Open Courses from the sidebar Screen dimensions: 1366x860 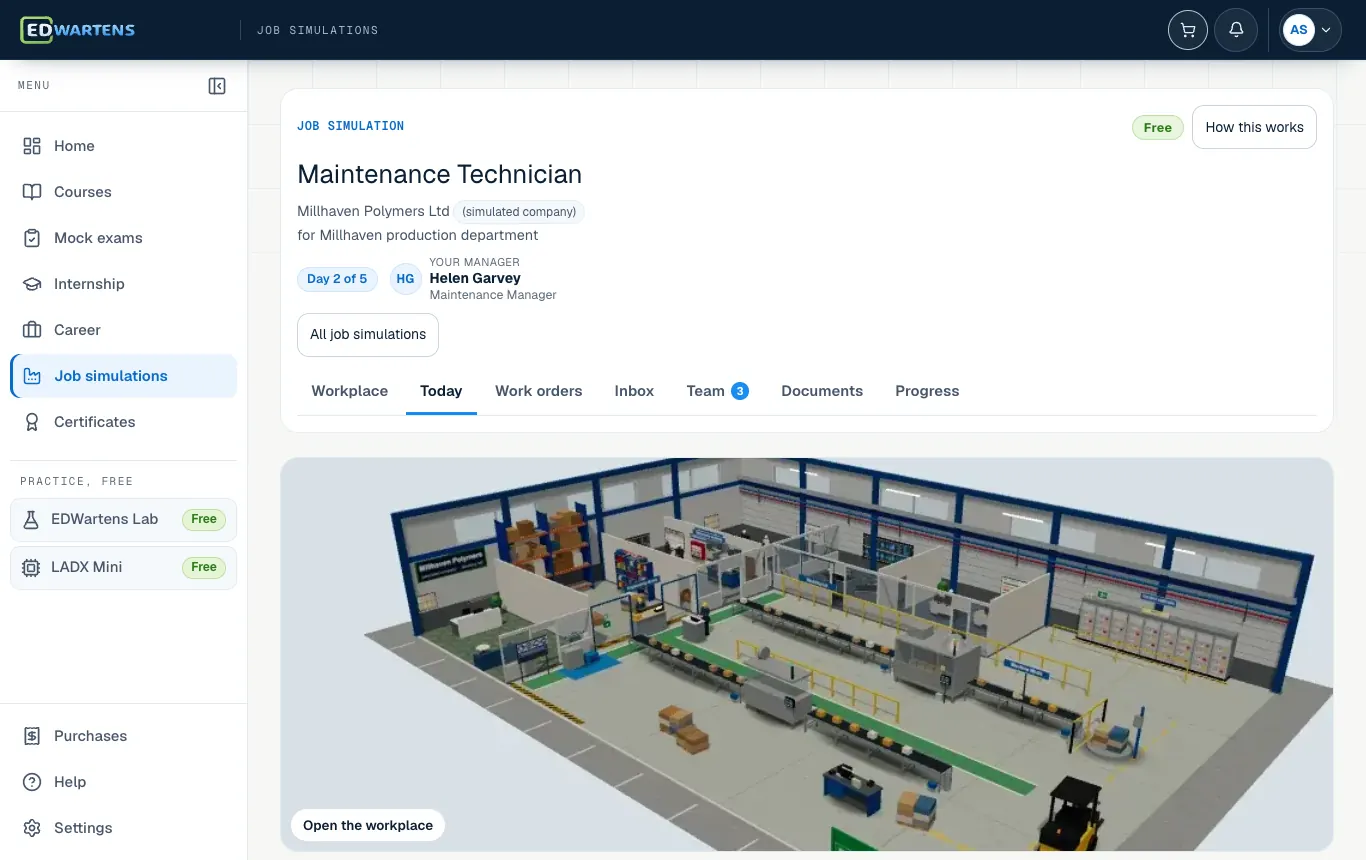click(124, 192)
